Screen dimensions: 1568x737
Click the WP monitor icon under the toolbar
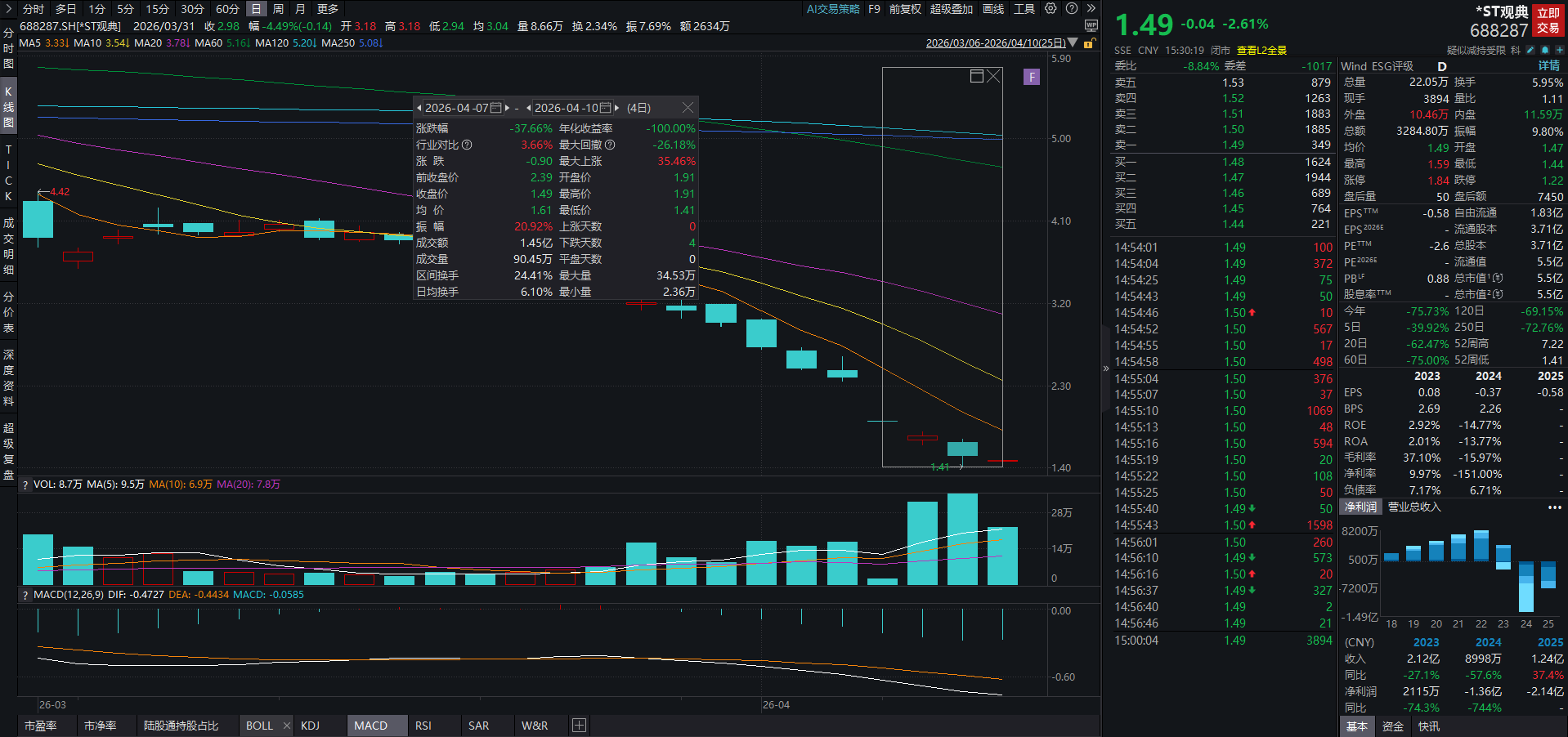click(x=1093, y=26)
